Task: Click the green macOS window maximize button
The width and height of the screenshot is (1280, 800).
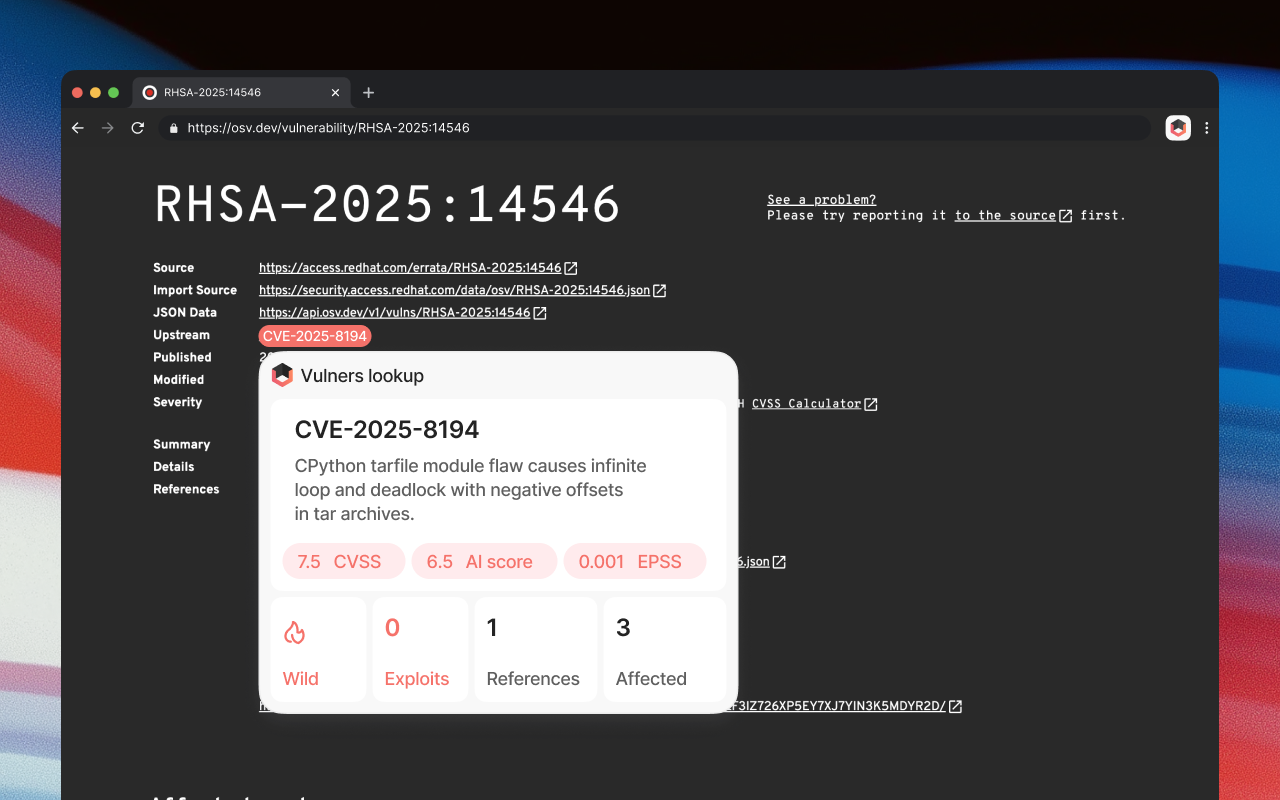Action: (x=113, y=92)
